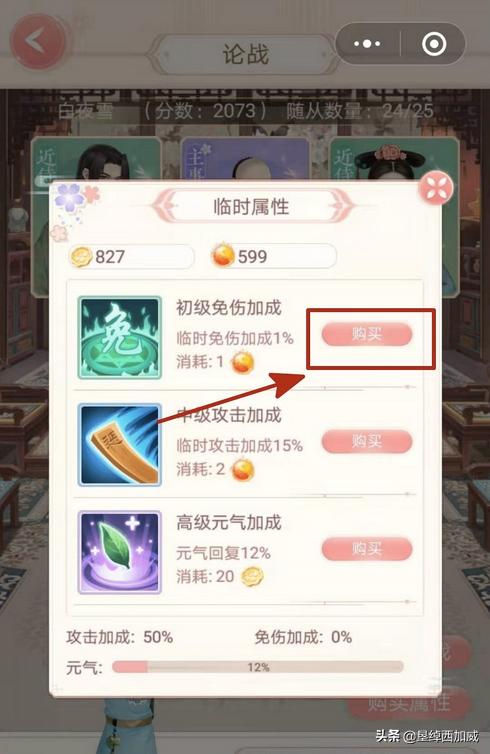Tap the orange orb icon showing 599
Image resolution: width=490 pixels, height=754 pixels.
click(223, 256)
